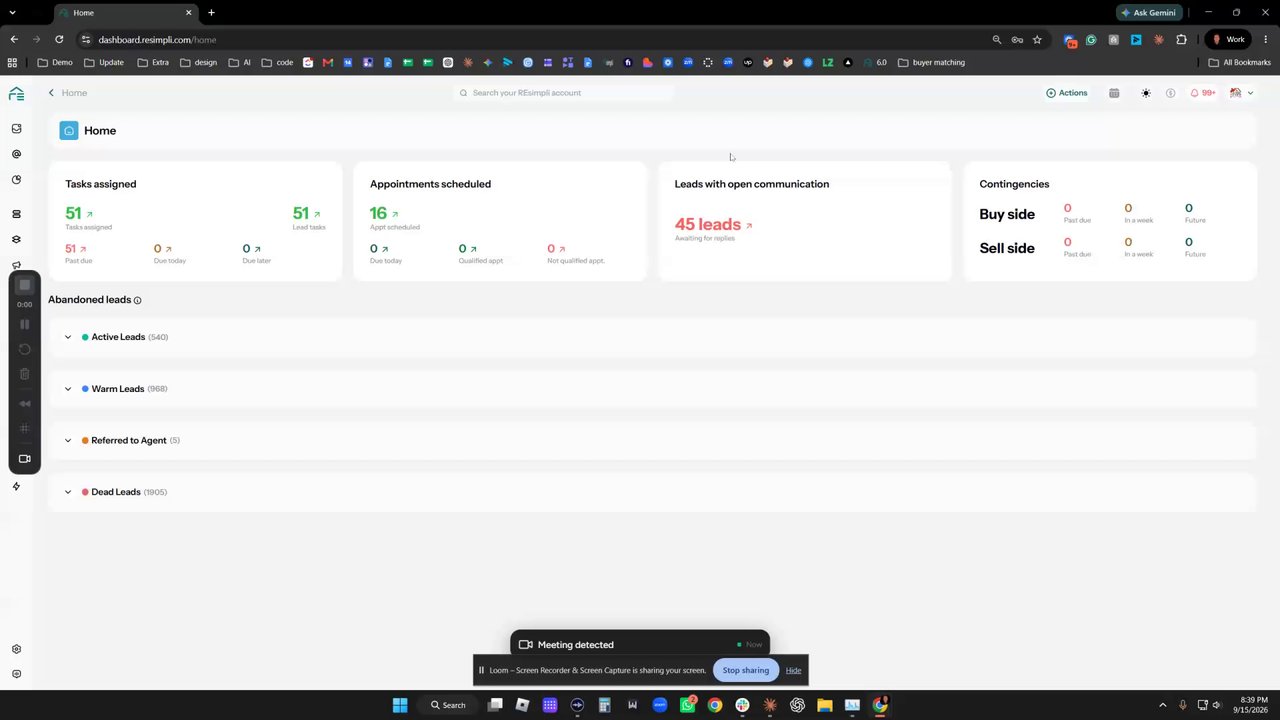
Task: Open the Actions menu
Action: point(1066,93)
